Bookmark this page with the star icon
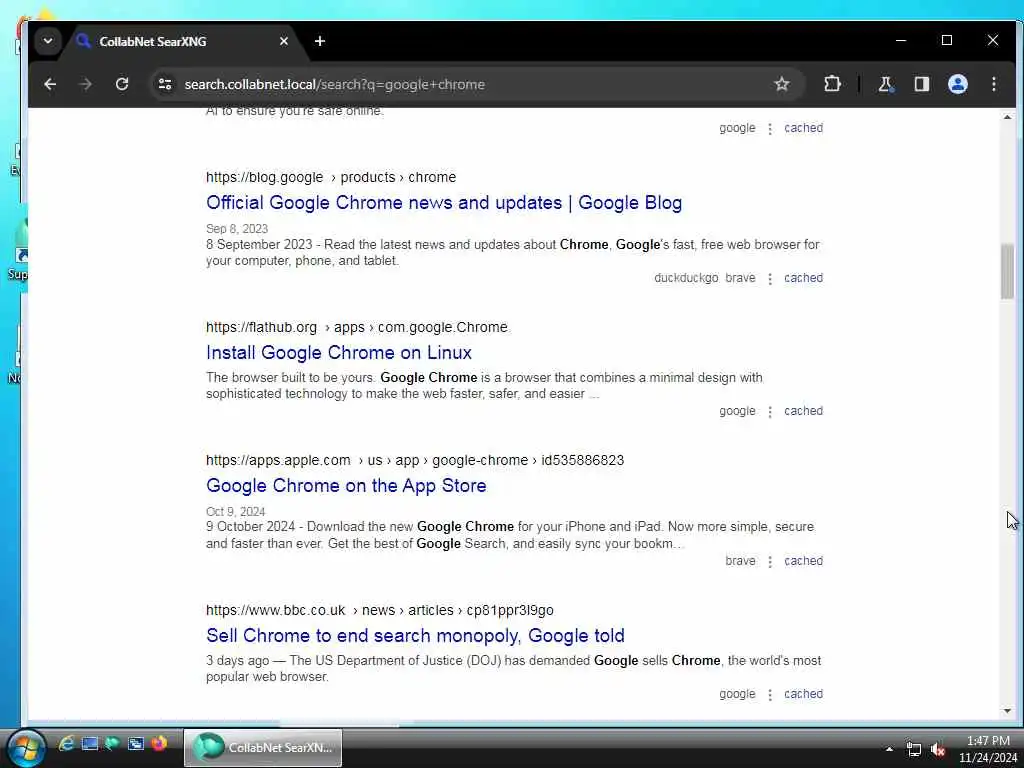The height and width of the screenshot is (768, 1024). tap(782, 84)
